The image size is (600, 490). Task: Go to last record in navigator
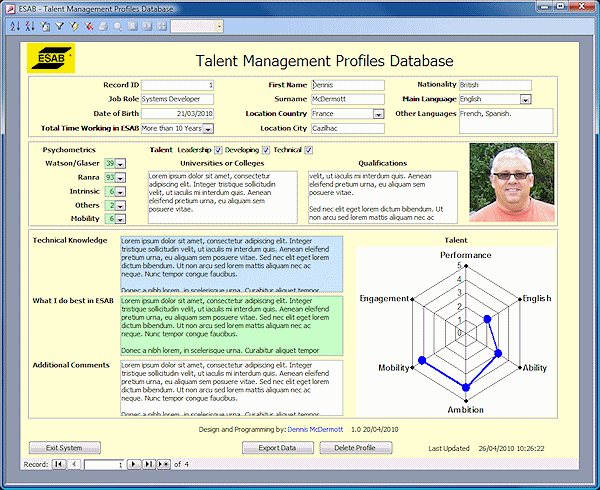[148, 464]
